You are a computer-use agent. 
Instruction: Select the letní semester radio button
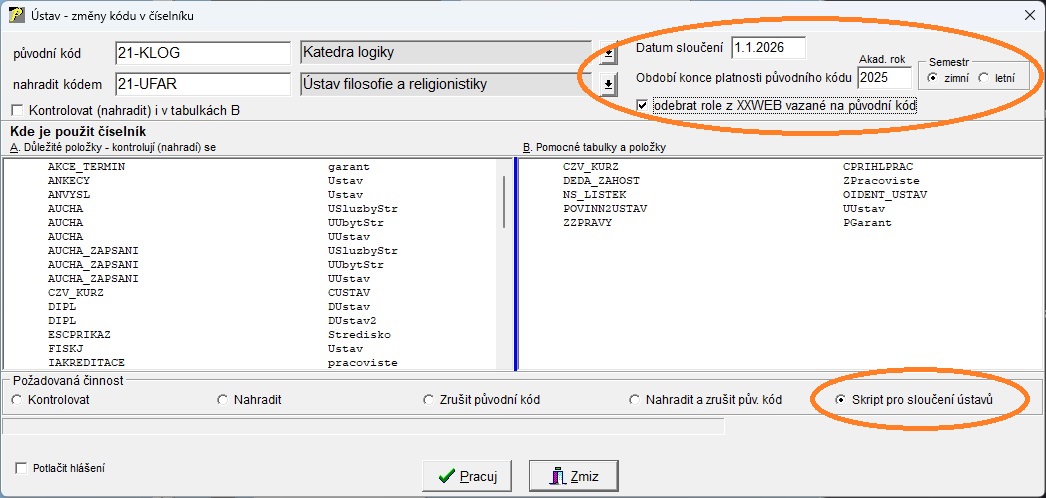[x=983, y=77]
